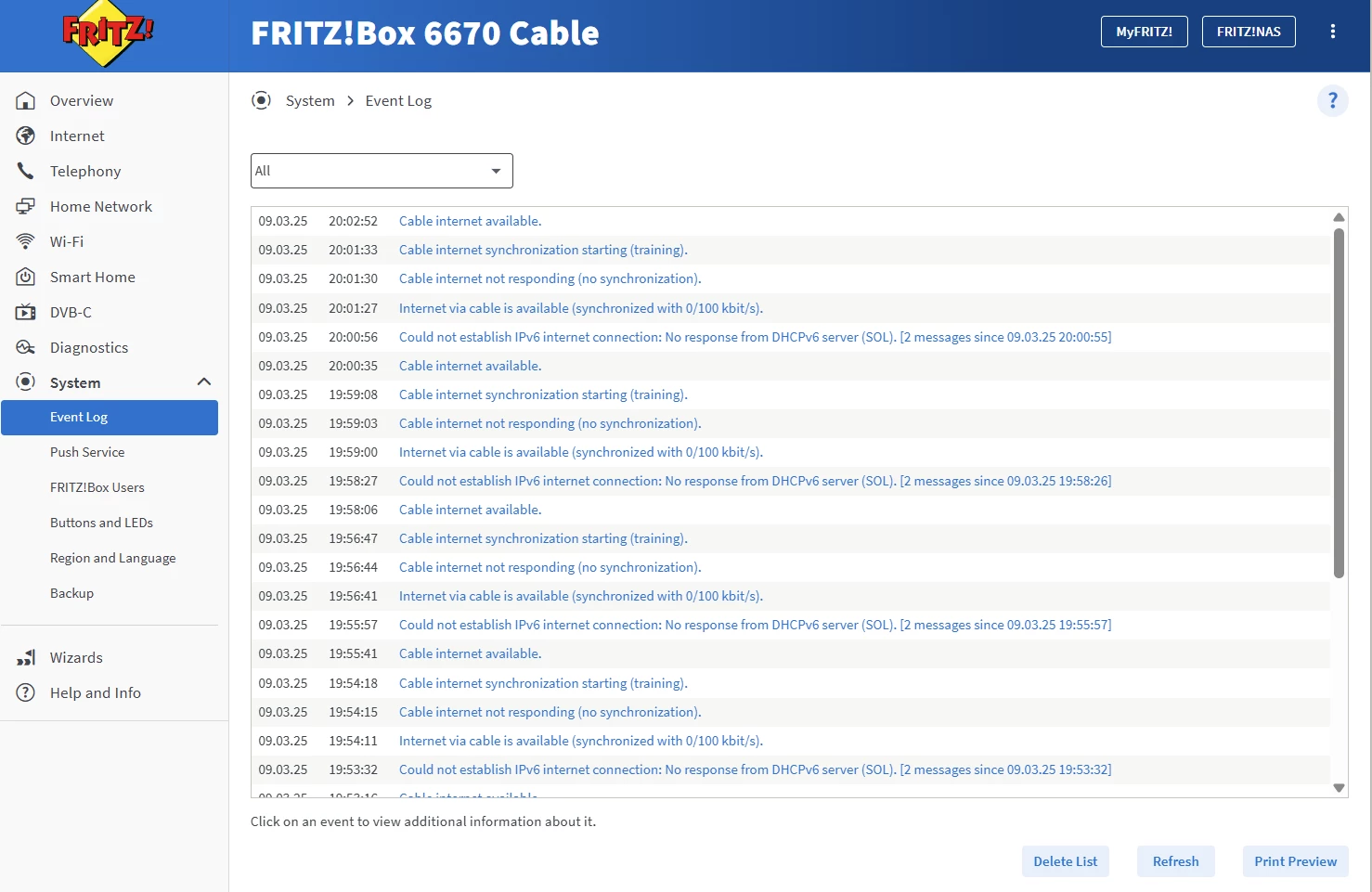Collapse the System menu chevron
This screenshot has height=892, width=1372.
point(204,382)
